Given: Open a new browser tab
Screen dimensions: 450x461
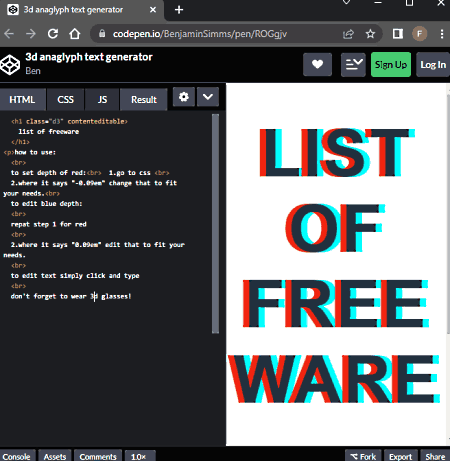Looking at the screenshot, I should pos(179,10).
